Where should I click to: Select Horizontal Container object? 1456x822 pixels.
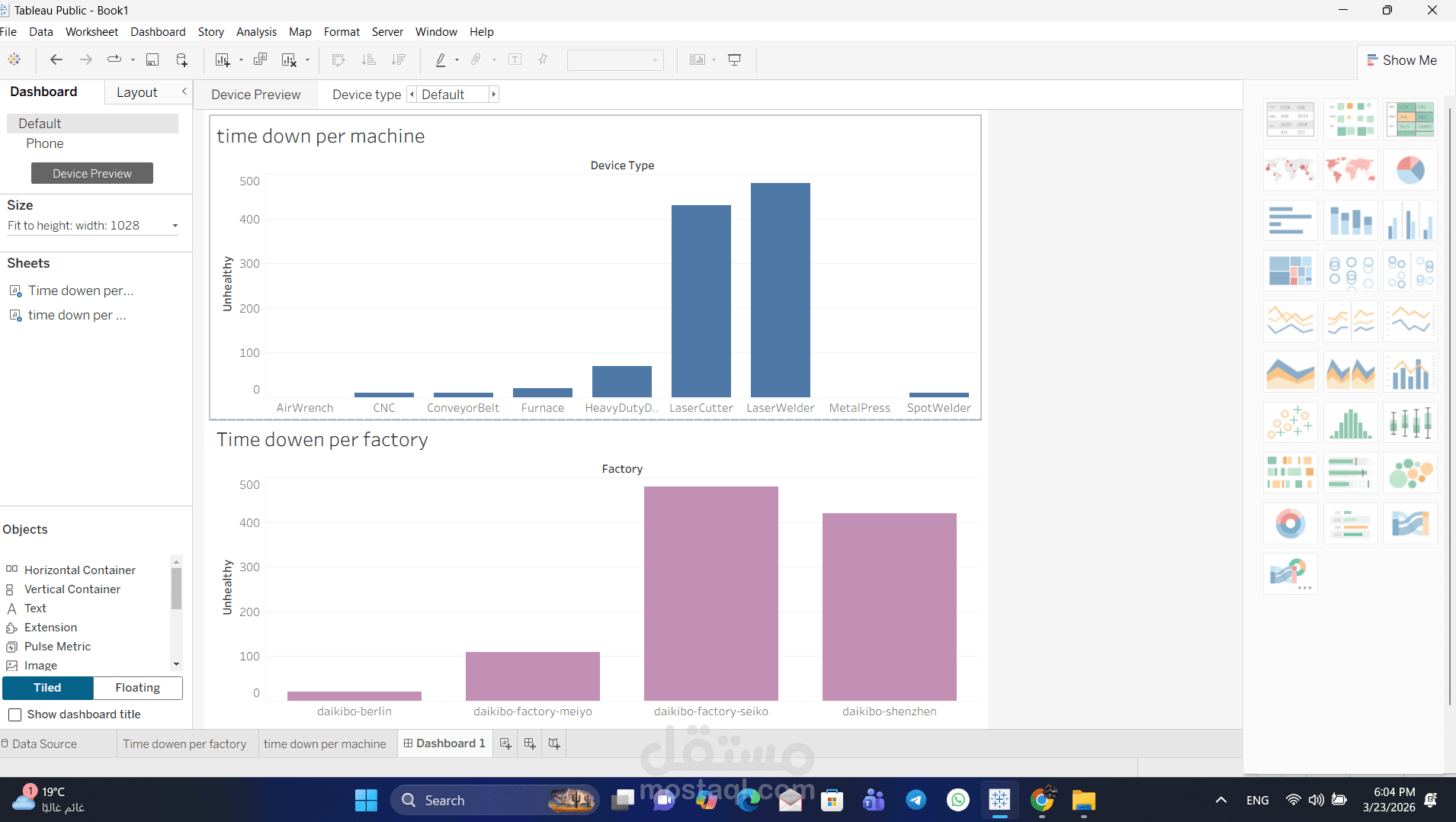79,570
